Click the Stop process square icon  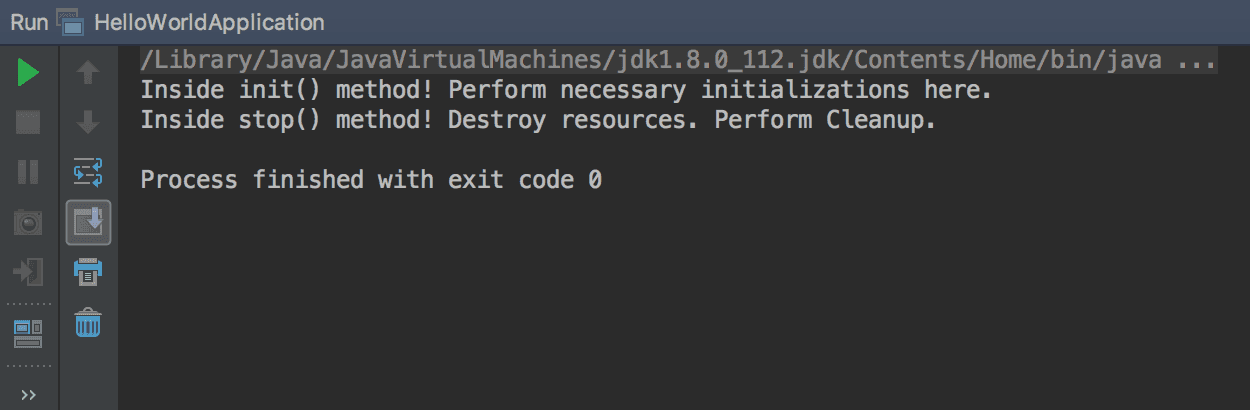[28, 123]
